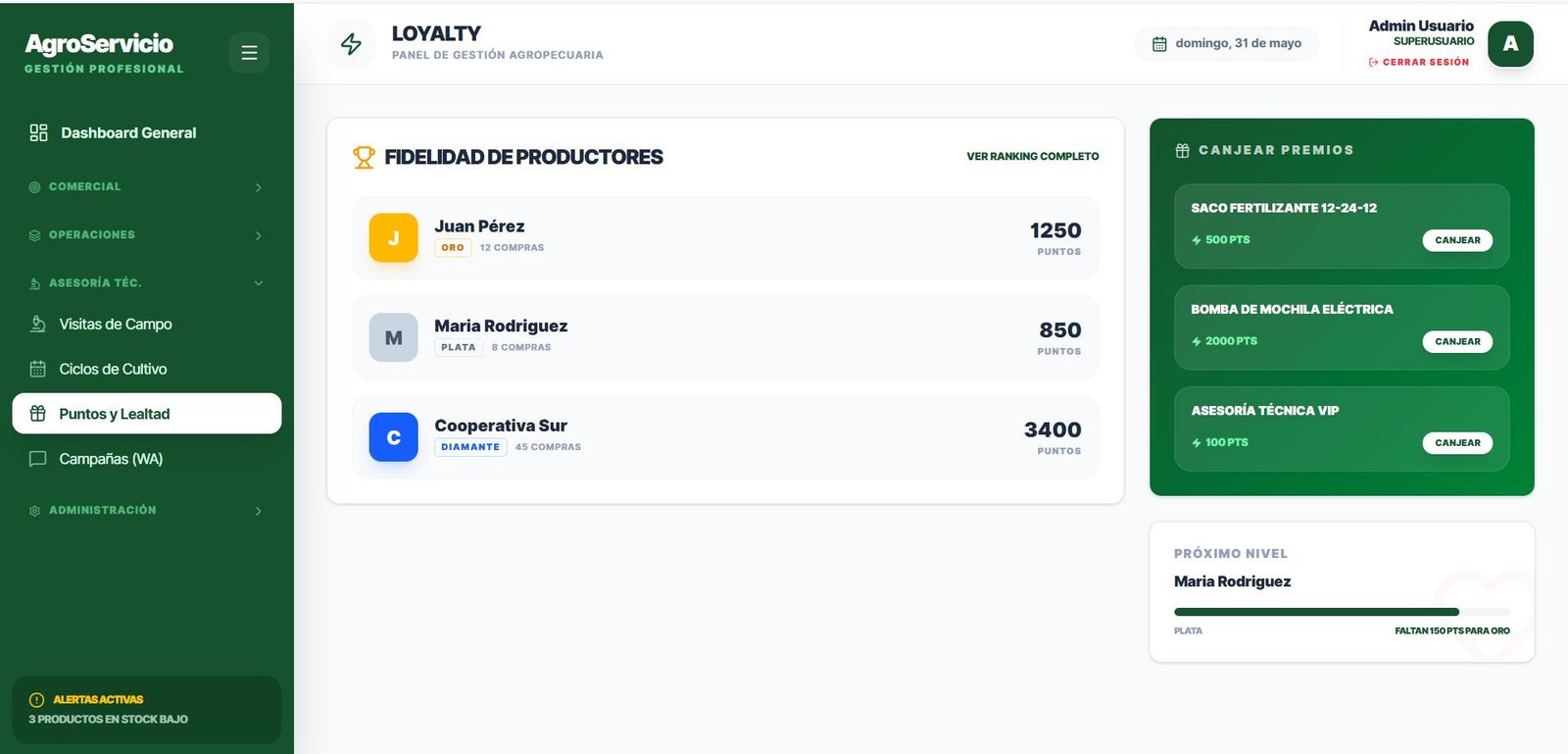Click the Admin Usuario name

pos(1421,26)
